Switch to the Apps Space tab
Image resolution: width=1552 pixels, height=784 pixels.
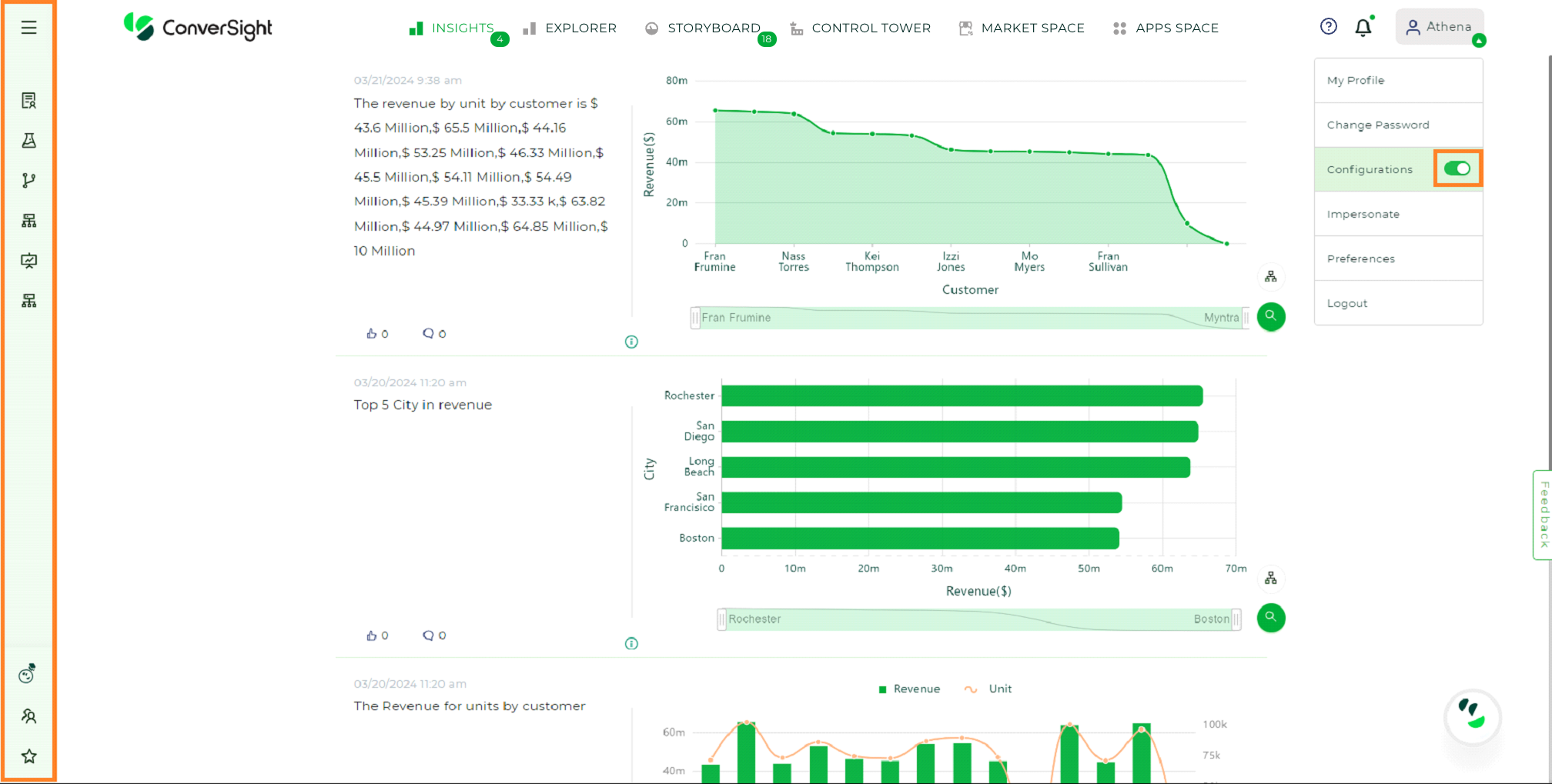(1166, 28)
